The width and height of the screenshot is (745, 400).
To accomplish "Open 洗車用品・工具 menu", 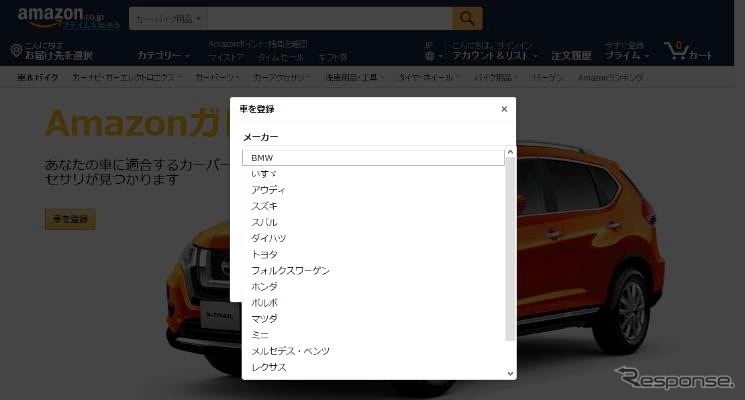I will 354,77.
